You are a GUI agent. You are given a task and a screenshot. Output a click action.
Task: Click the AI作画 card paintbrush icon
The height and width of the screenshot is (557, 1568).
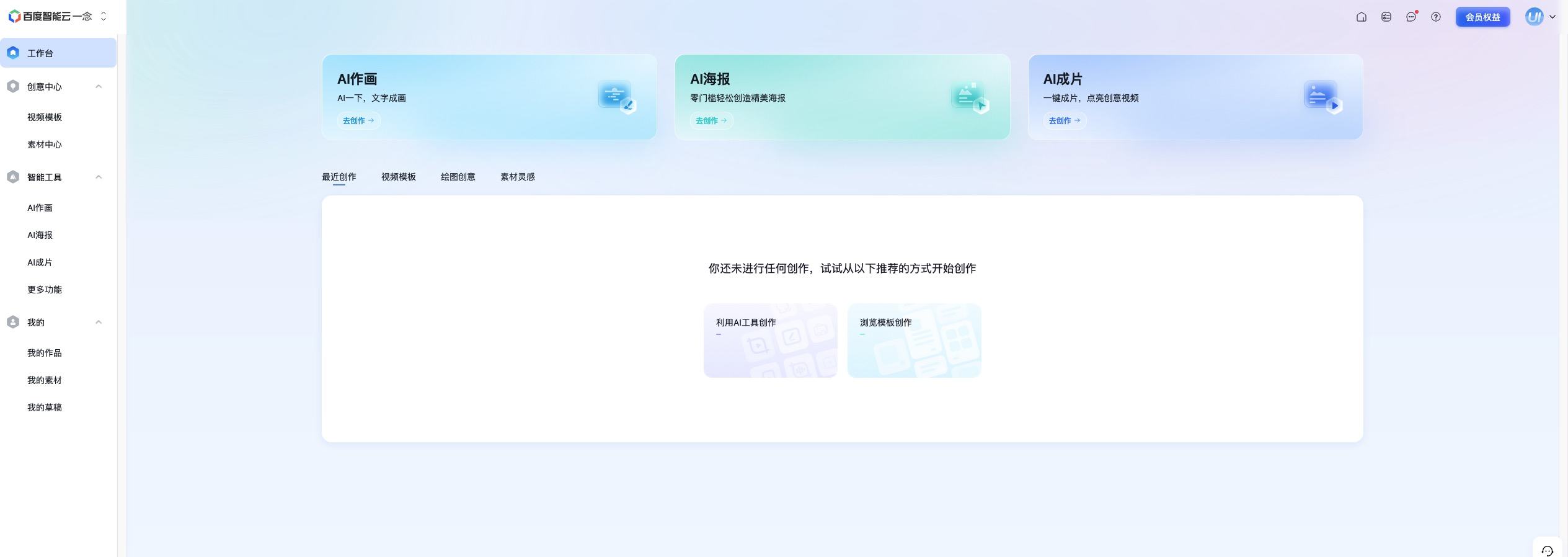617,97
